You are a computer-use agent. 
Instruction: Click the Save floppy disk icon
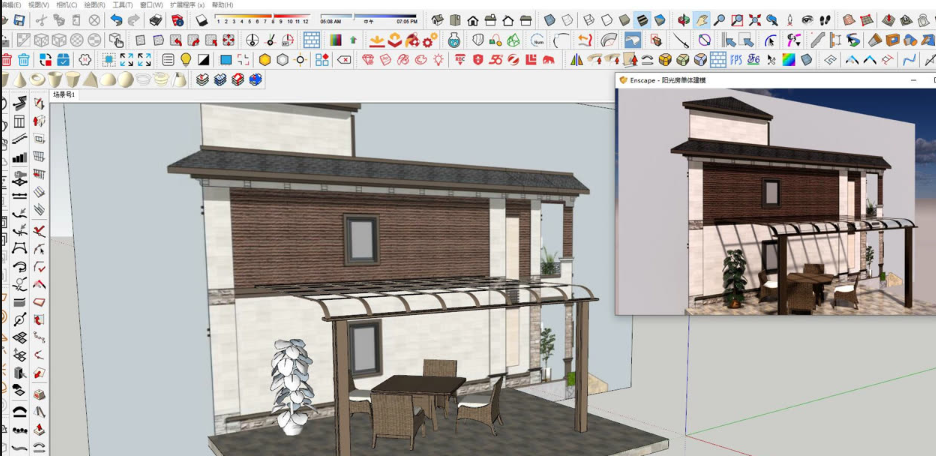coord(19,20)
